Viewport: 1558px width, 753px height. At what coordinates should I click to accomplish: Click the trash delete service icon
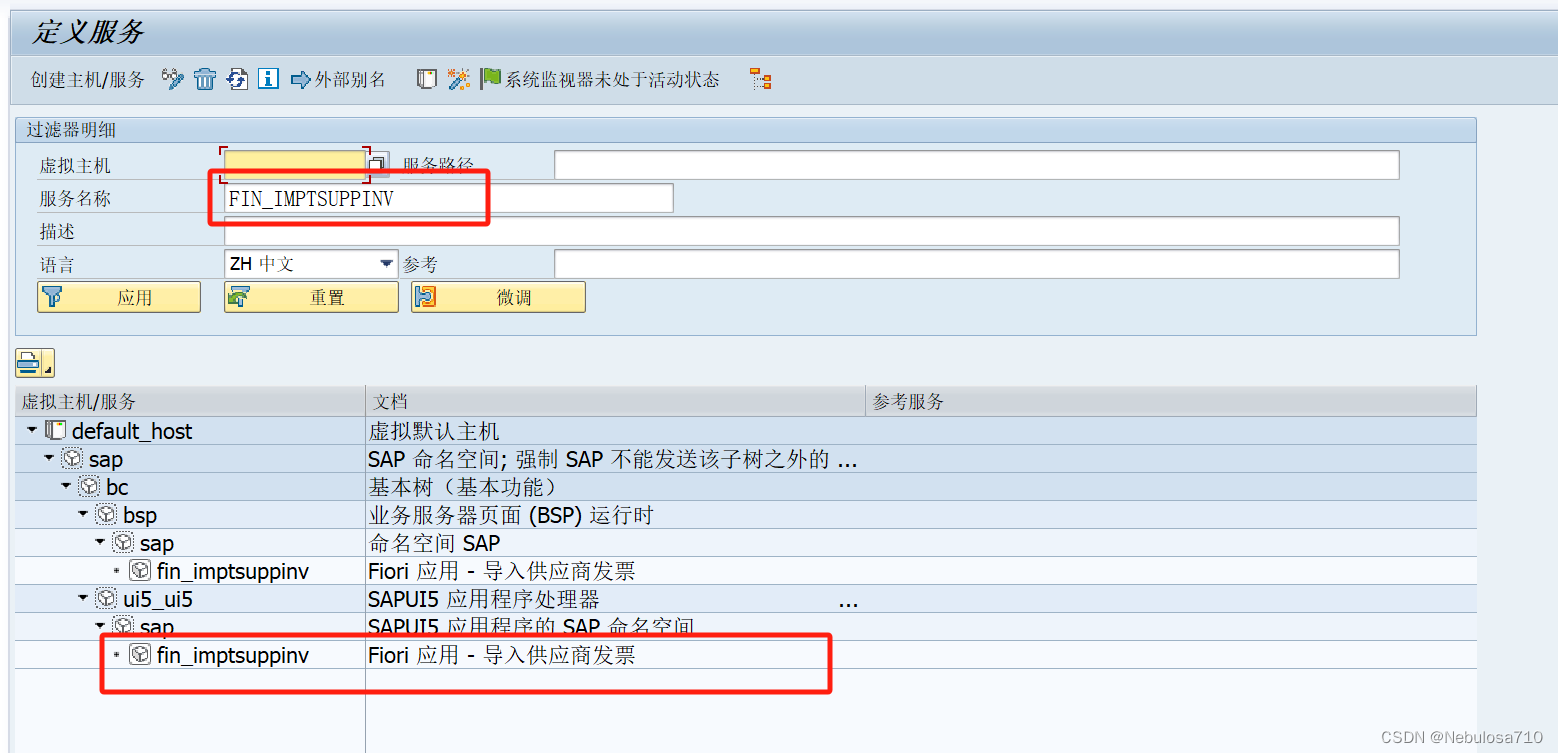click(x=204, y=79)
